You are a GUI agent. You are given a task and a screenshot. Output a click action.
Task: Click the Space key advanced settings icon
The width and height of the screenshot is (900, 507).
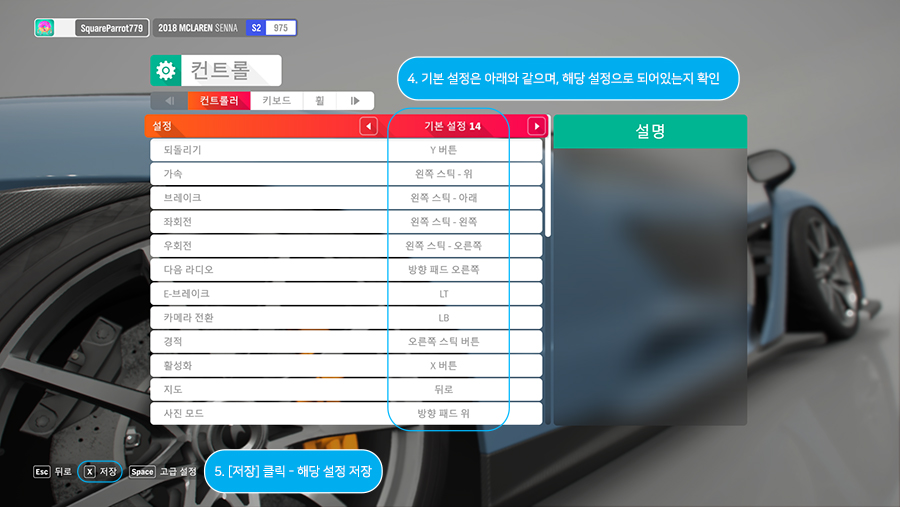coord(142,471)
